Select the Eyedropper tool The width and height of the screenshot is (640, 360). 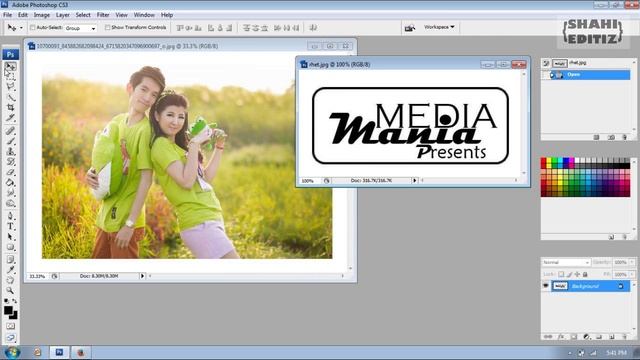tap(11, 270)
